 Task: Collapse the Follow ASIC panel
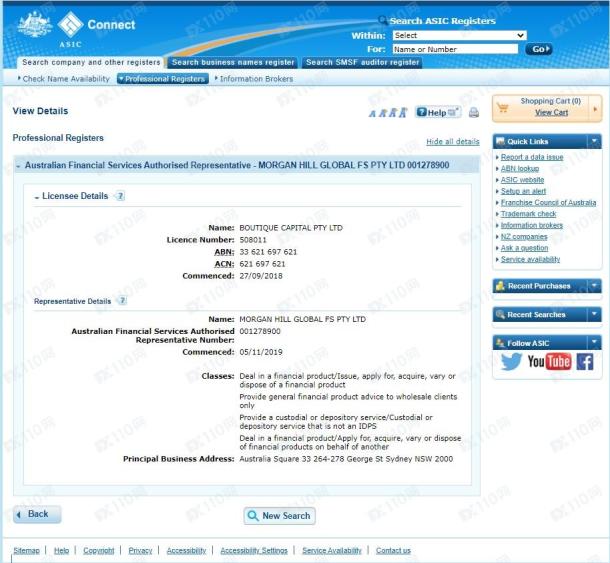coord(594,342)
